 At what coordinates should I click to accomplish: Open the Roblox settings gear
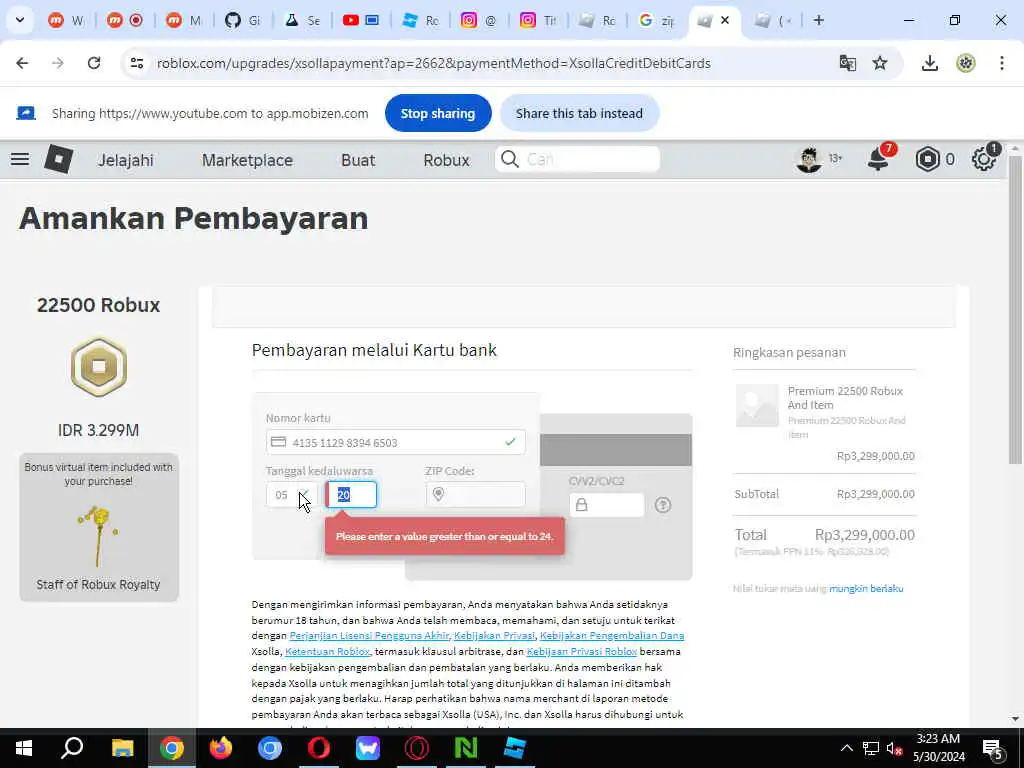click(984, 159)
